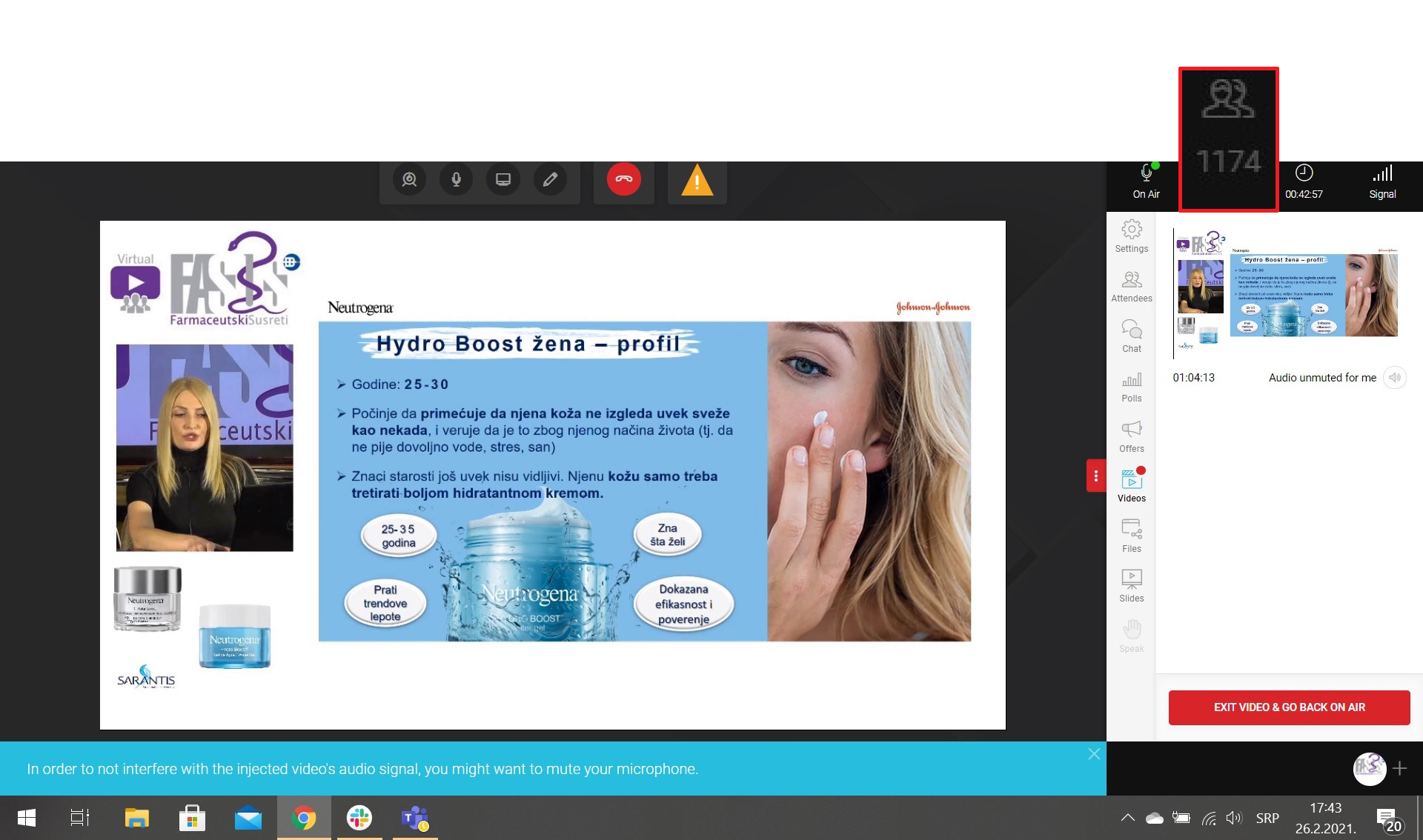Open the Chat panel
The width and height of the screenshot is (1423, 840).
pos(1132,336)
